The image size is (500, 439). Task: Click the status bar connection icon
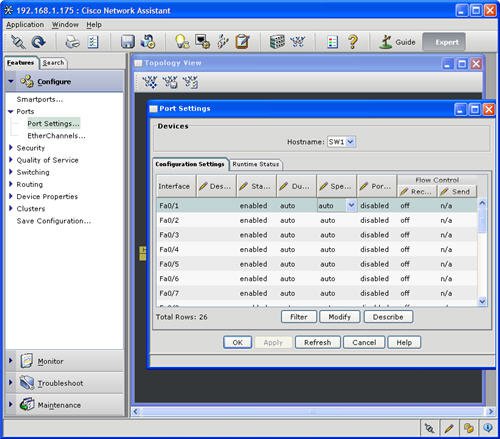coord(429,428)
